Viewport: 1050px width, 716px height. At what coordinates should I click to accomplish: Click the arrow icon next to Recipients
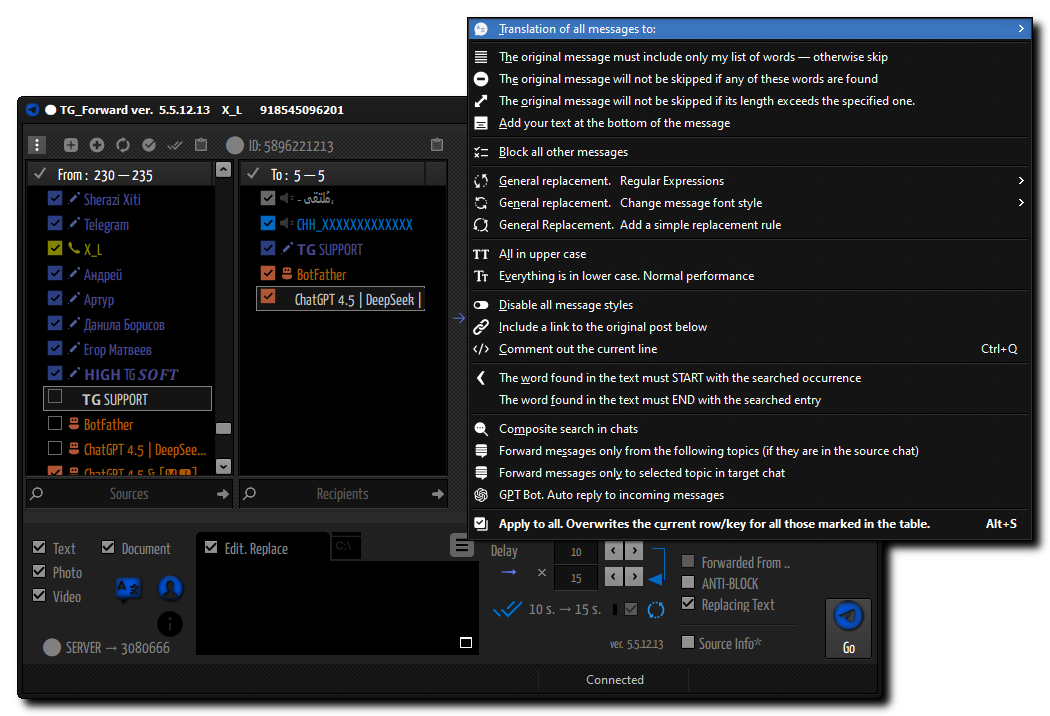click(438, 494)
